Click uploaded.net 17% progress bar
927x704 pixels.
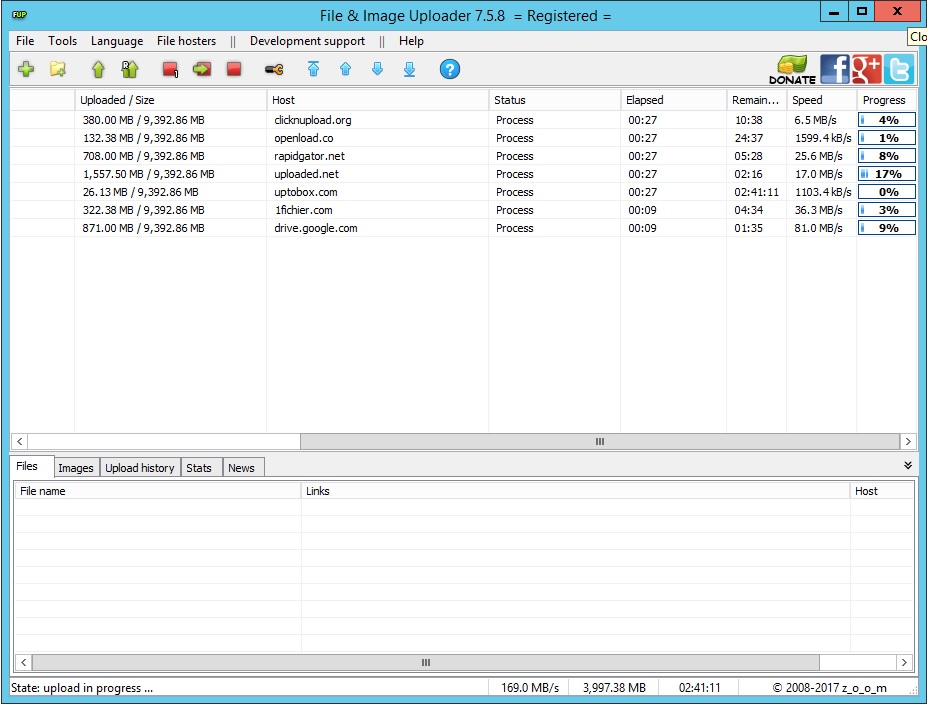tap(886, 174)
